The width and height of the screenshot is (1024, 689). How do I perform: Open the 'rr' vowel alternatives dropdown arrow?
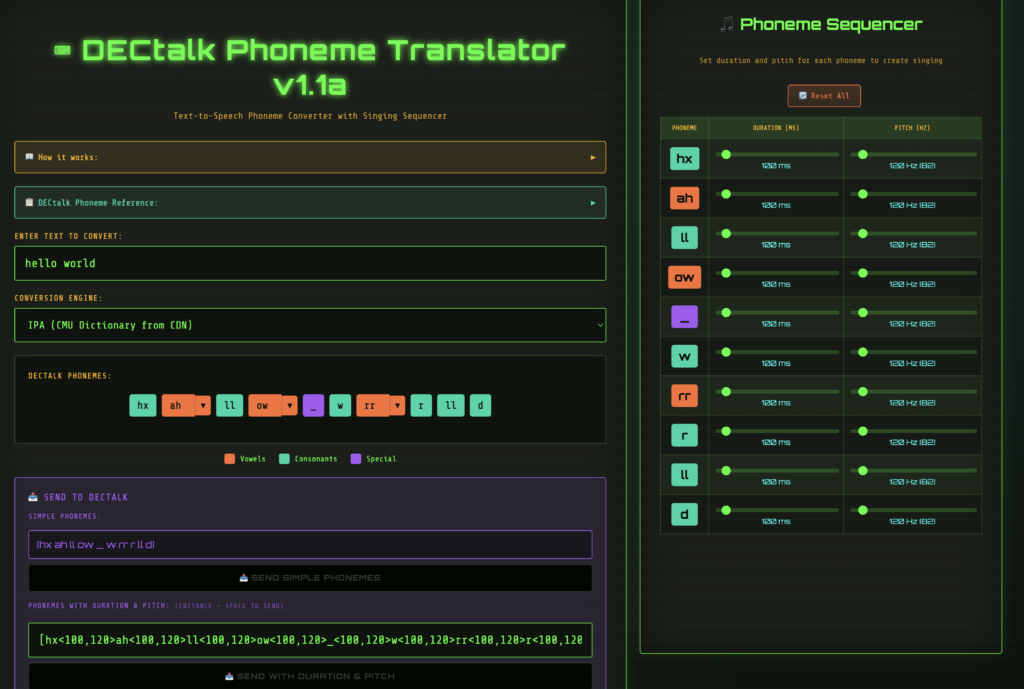tap(397, 405)
